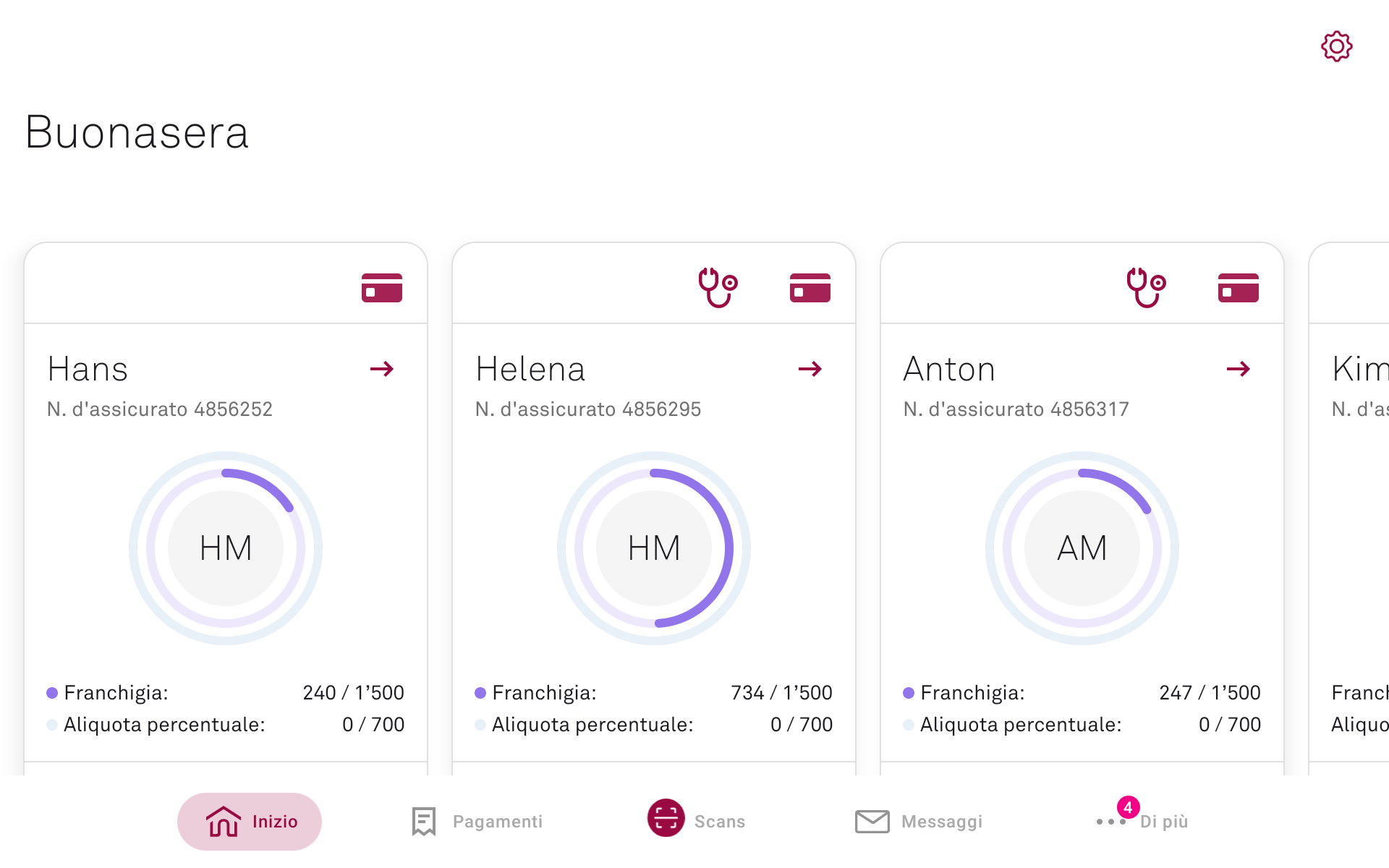Open settings gear icon
Viewport: 1389px width, 868px height.
click(x=1336, y=46)
